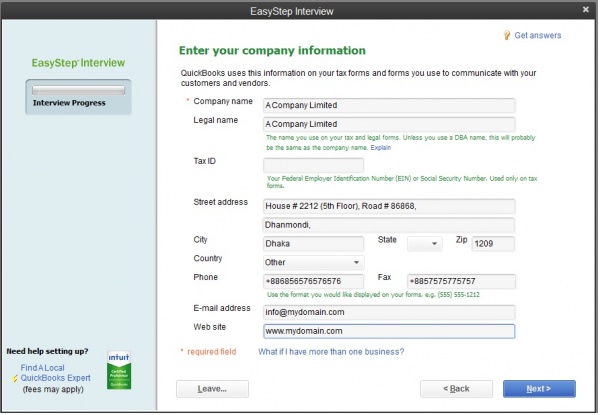The width and height of the screenshot is (600, 415).
Task: Click the 'Need help setting up?' text
Action: click(47, 351)
